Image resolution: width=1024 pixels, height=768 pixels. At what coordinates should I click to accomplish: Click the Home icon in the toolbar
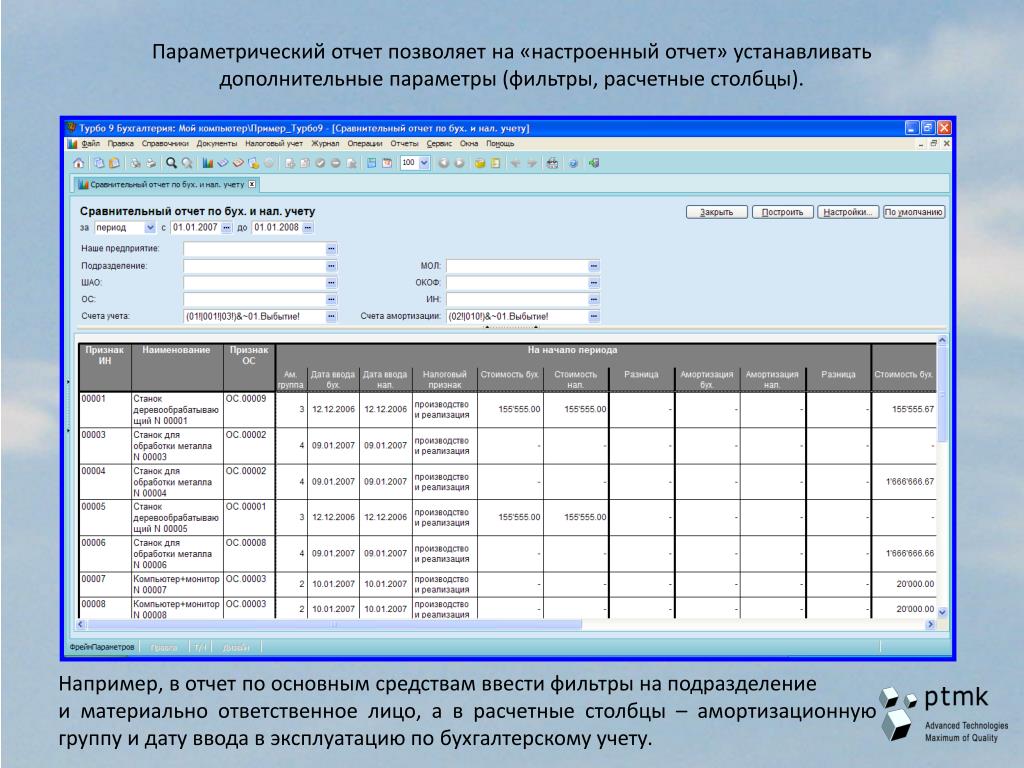78,163
